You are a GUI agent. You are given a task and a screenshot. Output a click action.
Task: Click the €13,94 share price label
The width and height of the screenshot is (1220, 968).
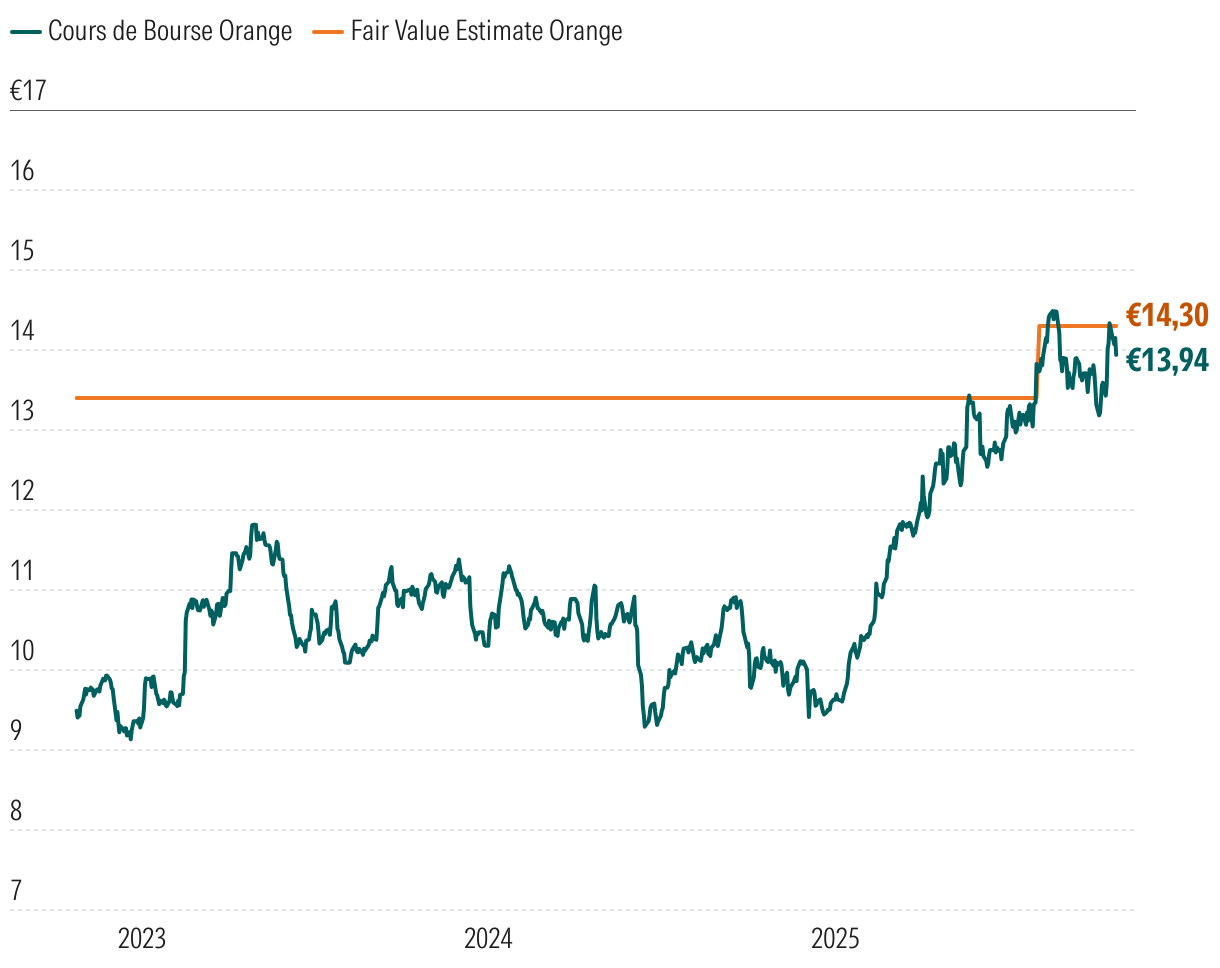click(x=1167, y=360)
